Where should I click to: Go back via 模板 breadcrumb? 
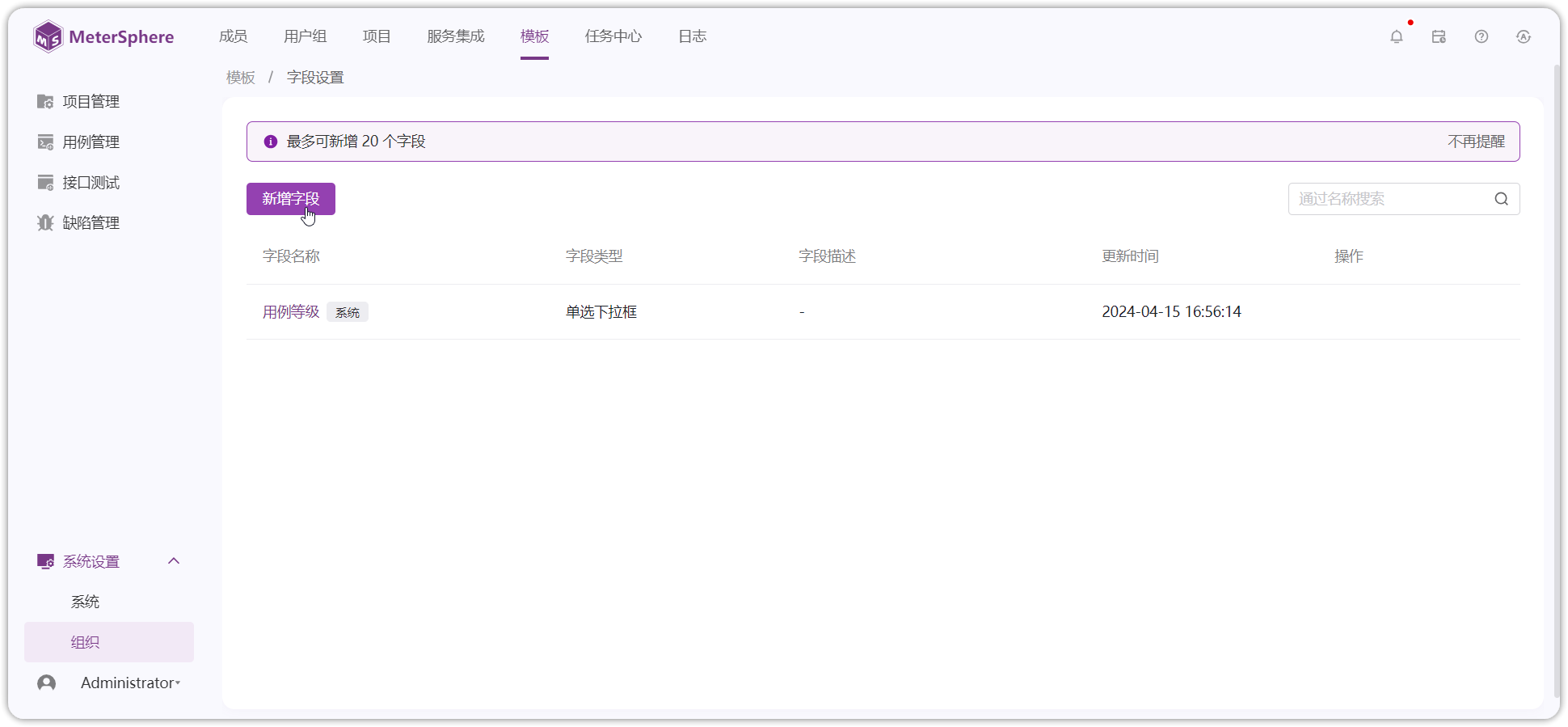[241, 78]
